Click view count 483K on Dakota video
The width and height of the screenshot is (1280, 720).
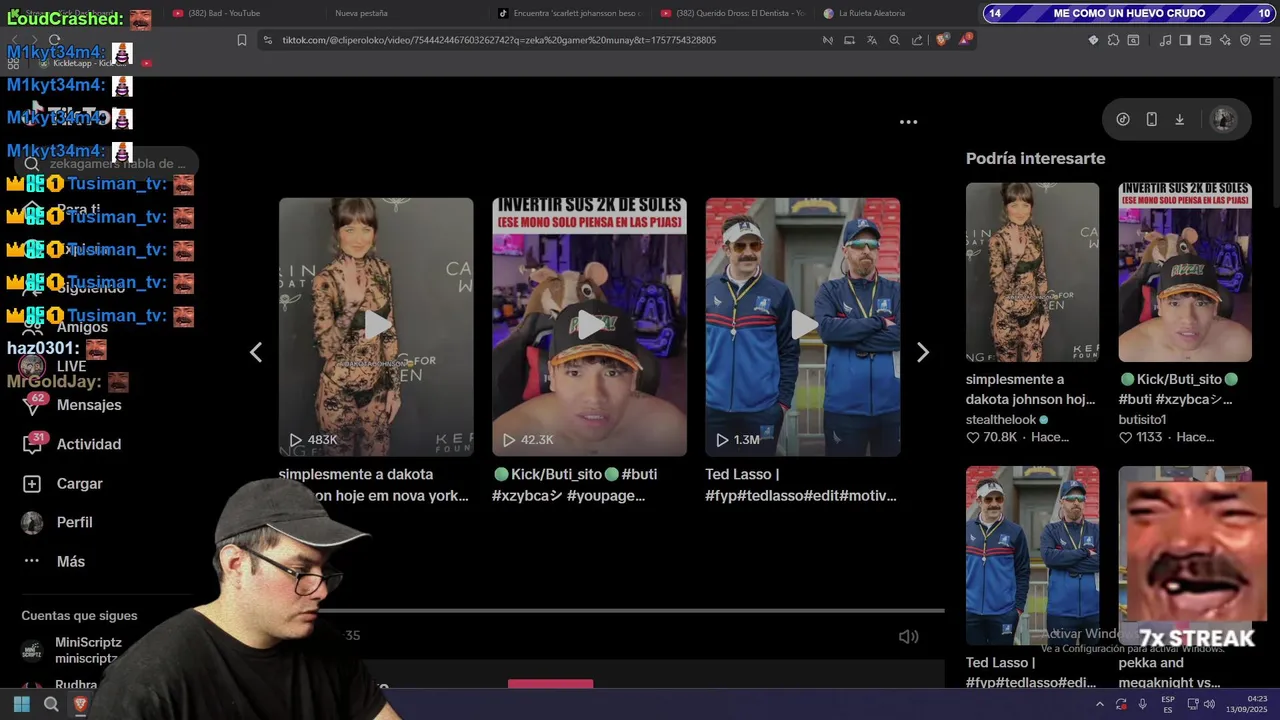322,440
